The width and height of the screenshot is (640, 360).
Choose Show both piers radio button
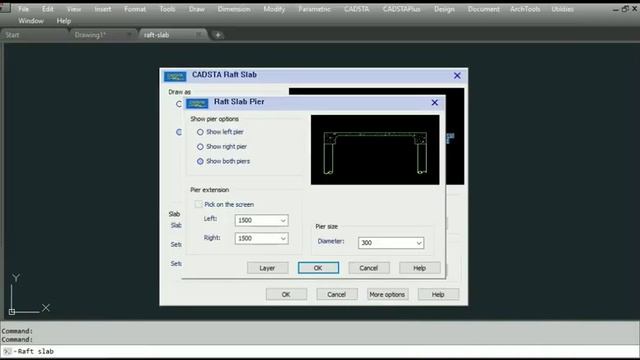click(x=200, y=162)
